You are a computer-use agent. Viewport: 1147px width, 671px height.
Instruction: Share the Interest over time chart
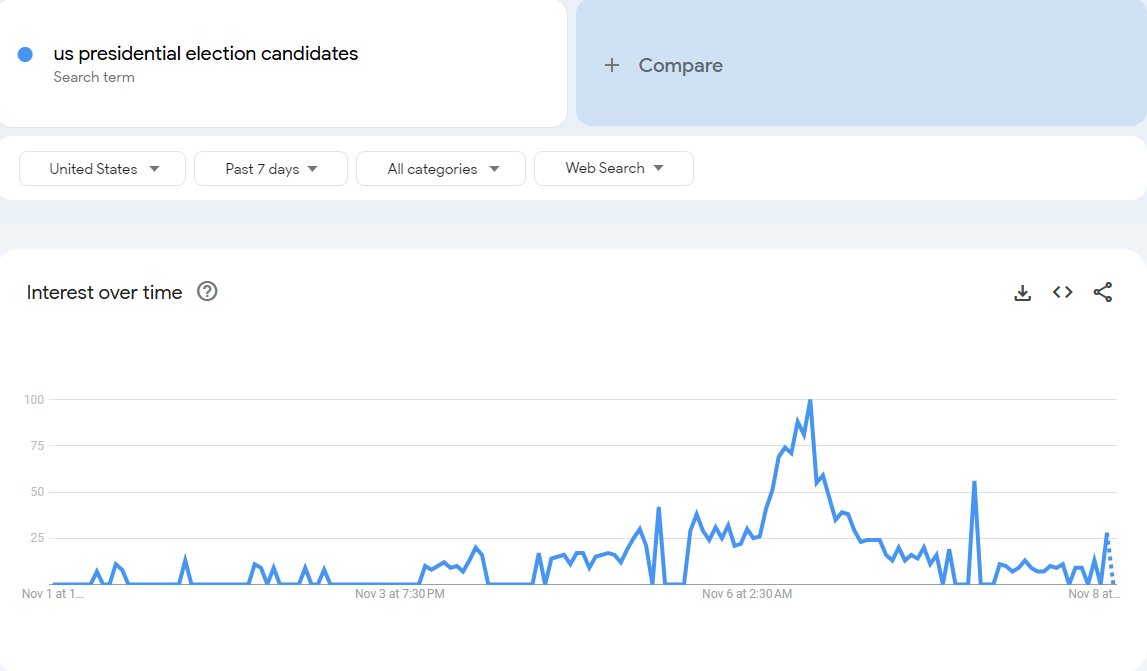click(1102, 293)
